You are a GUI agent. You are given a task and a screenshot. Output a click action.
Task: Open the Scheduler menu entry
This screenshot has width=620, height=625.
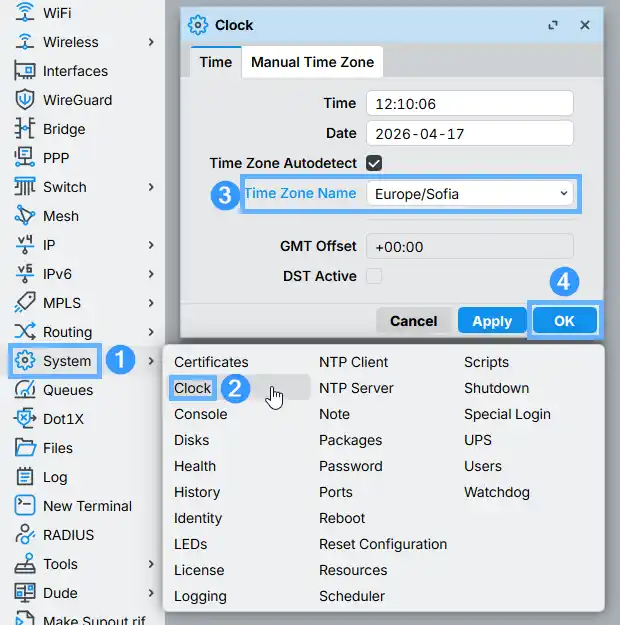pos(352,596)
